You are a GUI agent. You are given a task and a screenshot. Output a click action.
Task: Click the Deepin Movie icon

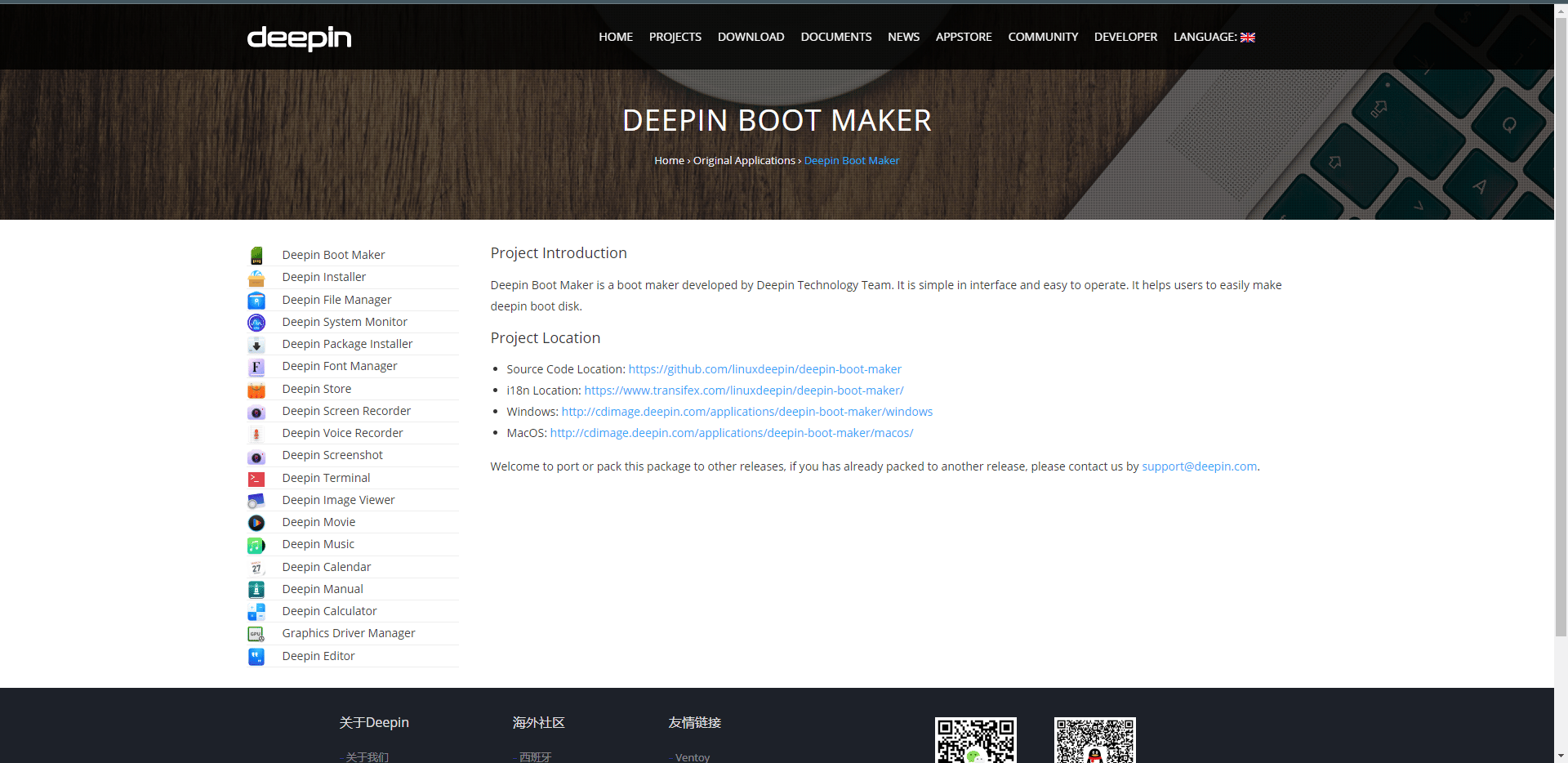pos(256,523)
